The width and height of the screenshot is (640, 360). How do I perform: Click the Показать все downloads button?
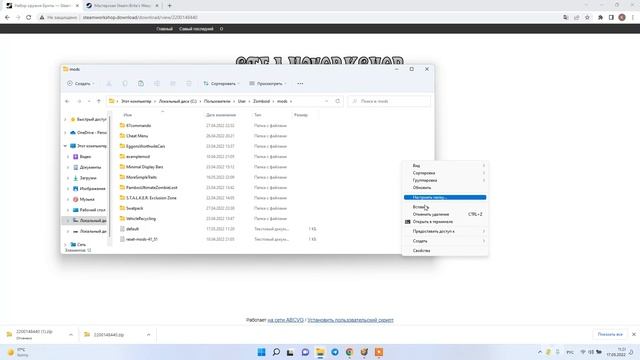[610, 335]
